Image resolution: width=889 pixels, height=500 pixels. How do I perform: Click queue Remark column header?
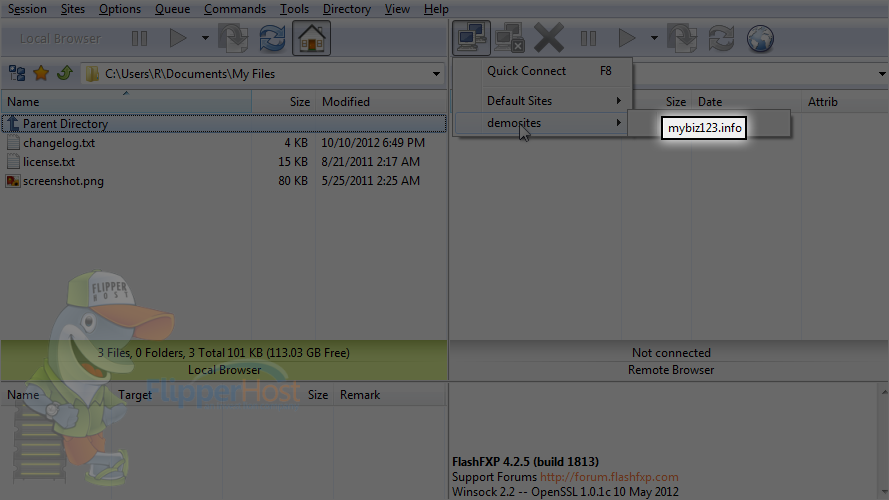tap(360, 395)
